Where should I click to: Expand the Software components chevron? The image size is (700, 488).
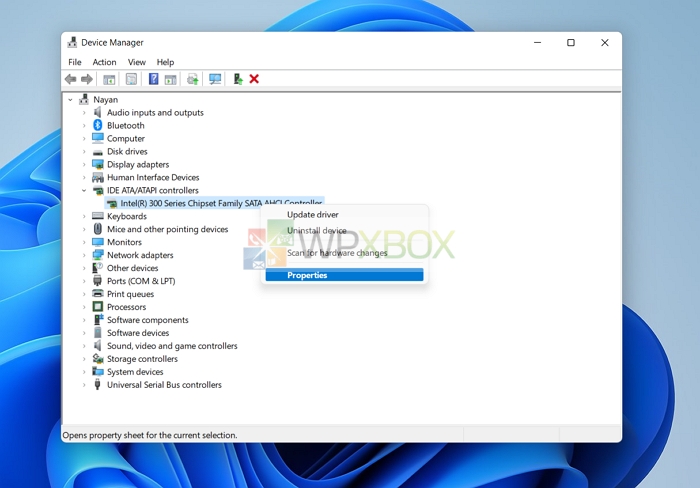tap(84, 320)
